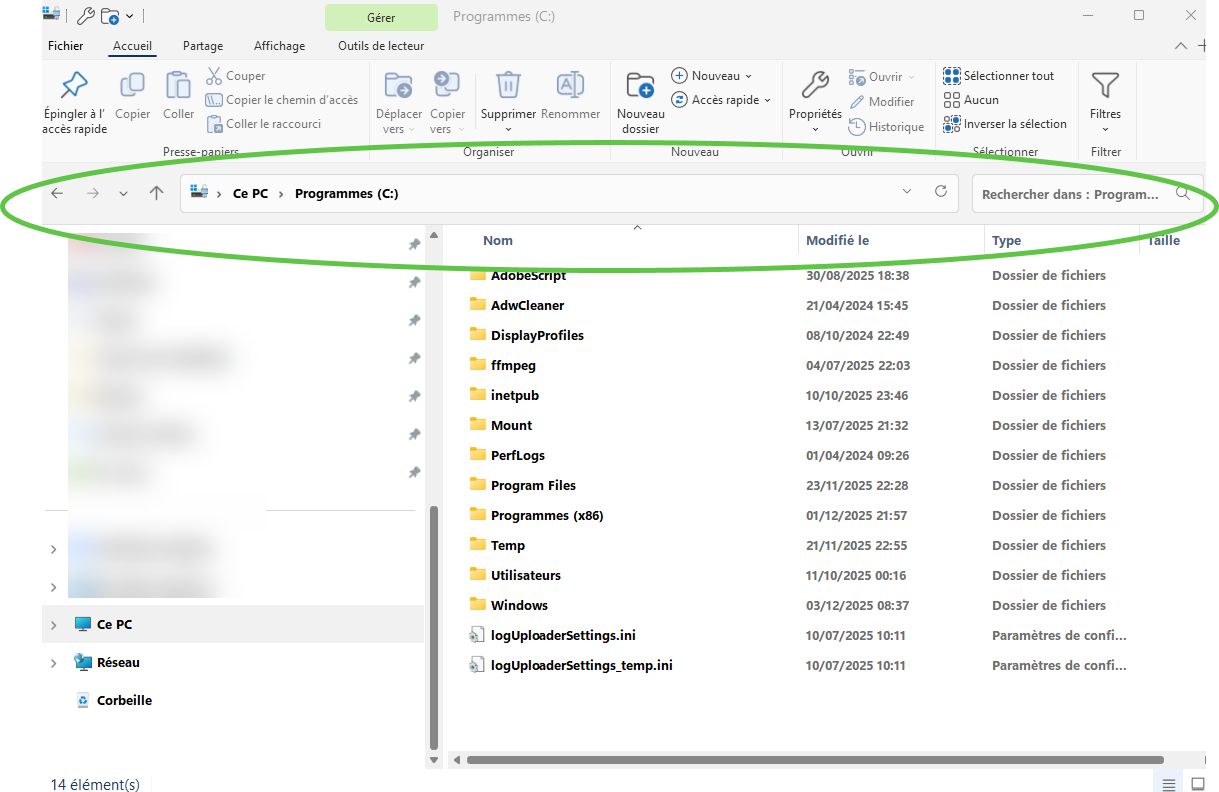
Task: Select the Program Files folder
Action: click(x=533, y=485)
